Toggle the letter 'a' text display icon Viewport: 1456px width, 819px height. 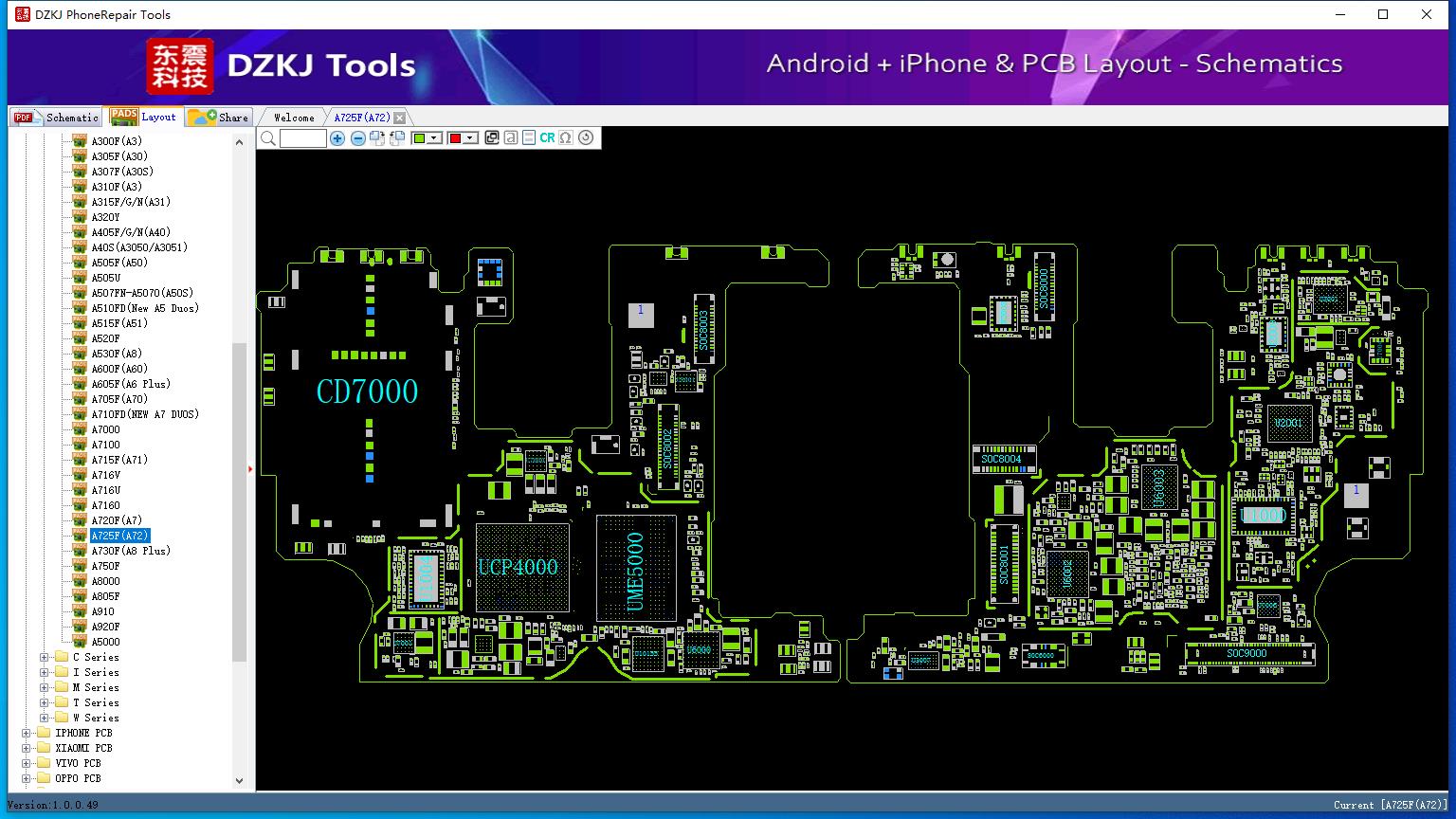coord(510,137)
